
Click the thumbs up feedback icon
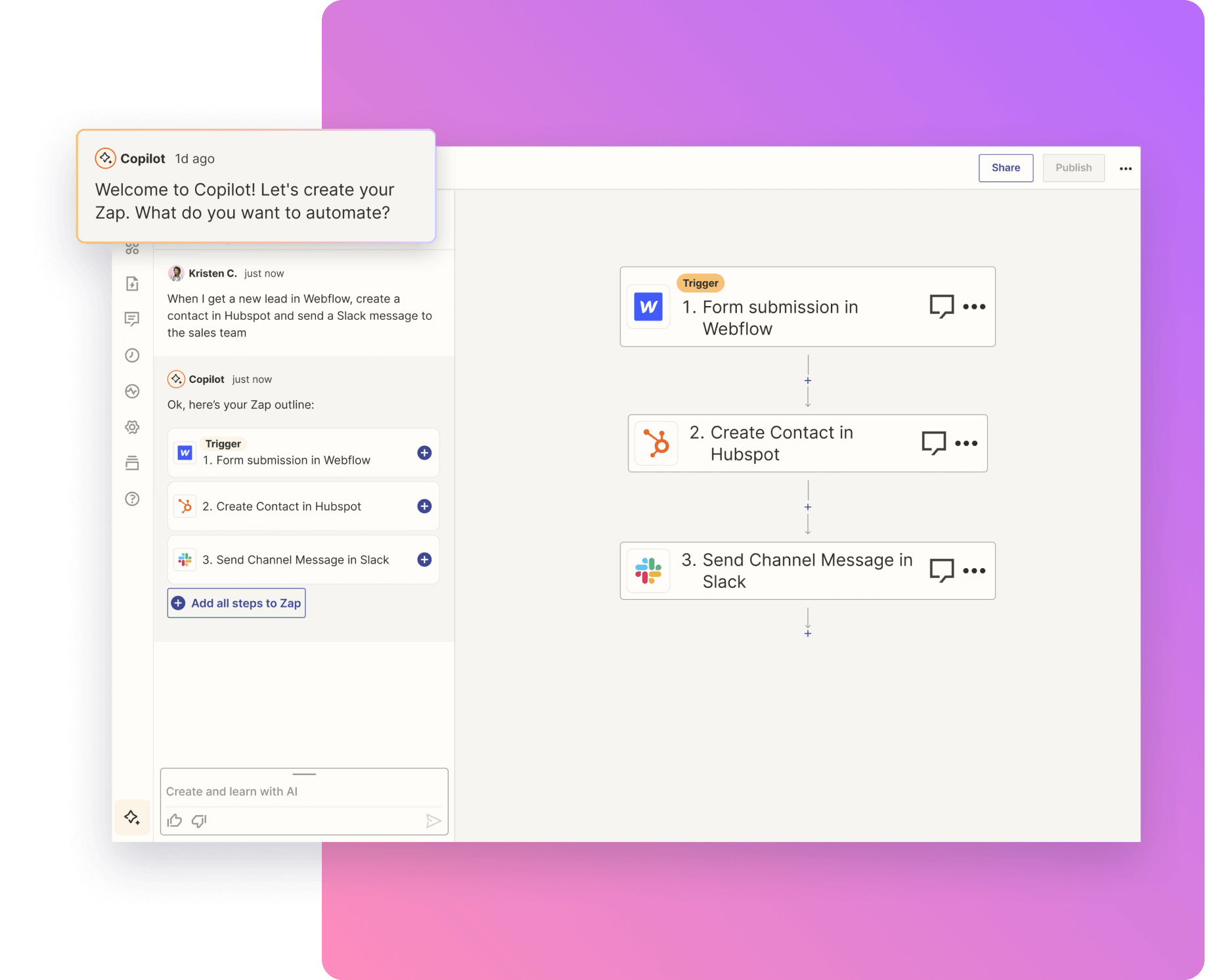pyautogui.click(x=175, y=820)
